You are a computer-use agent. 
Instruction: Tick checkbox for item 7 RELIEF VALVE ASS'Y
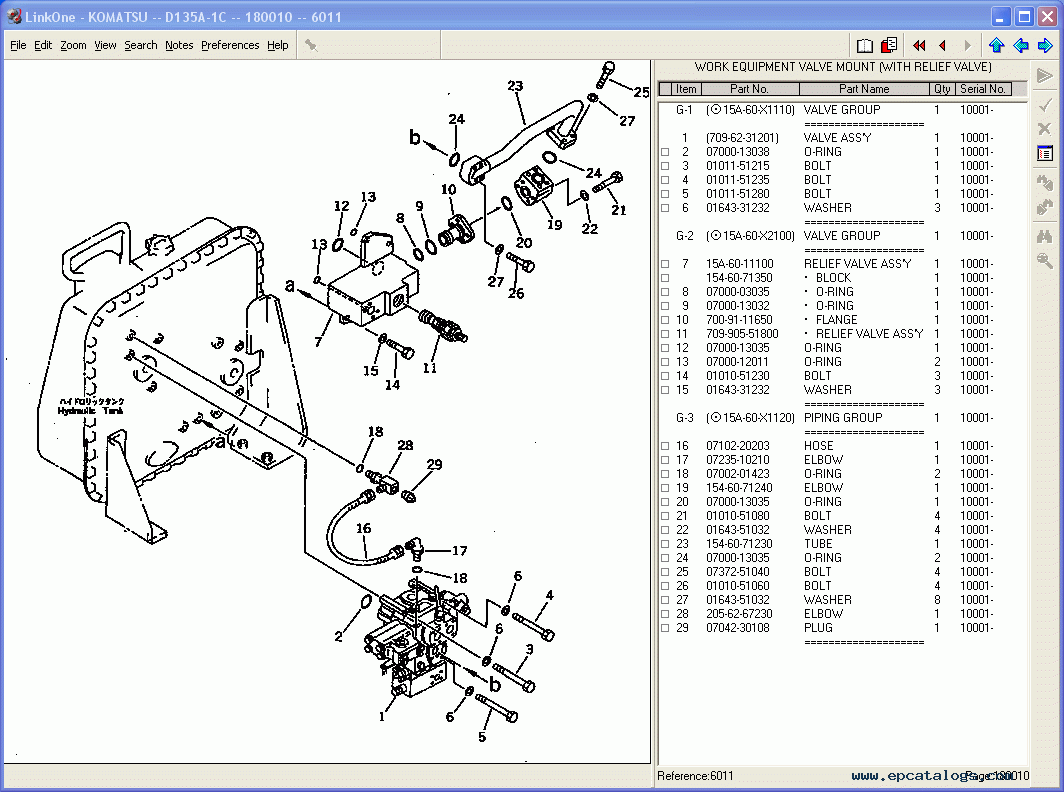point(665,264)
